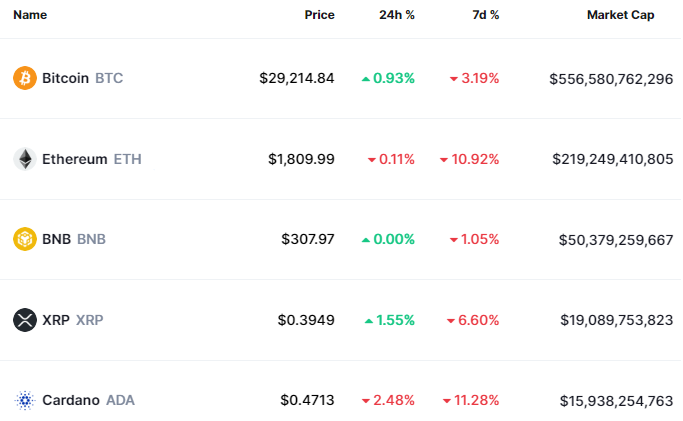Click Cardano's 7d change of 11.28%
Image resolution: width=683 pixels, height=421 pixels.
tap(478, 400)
